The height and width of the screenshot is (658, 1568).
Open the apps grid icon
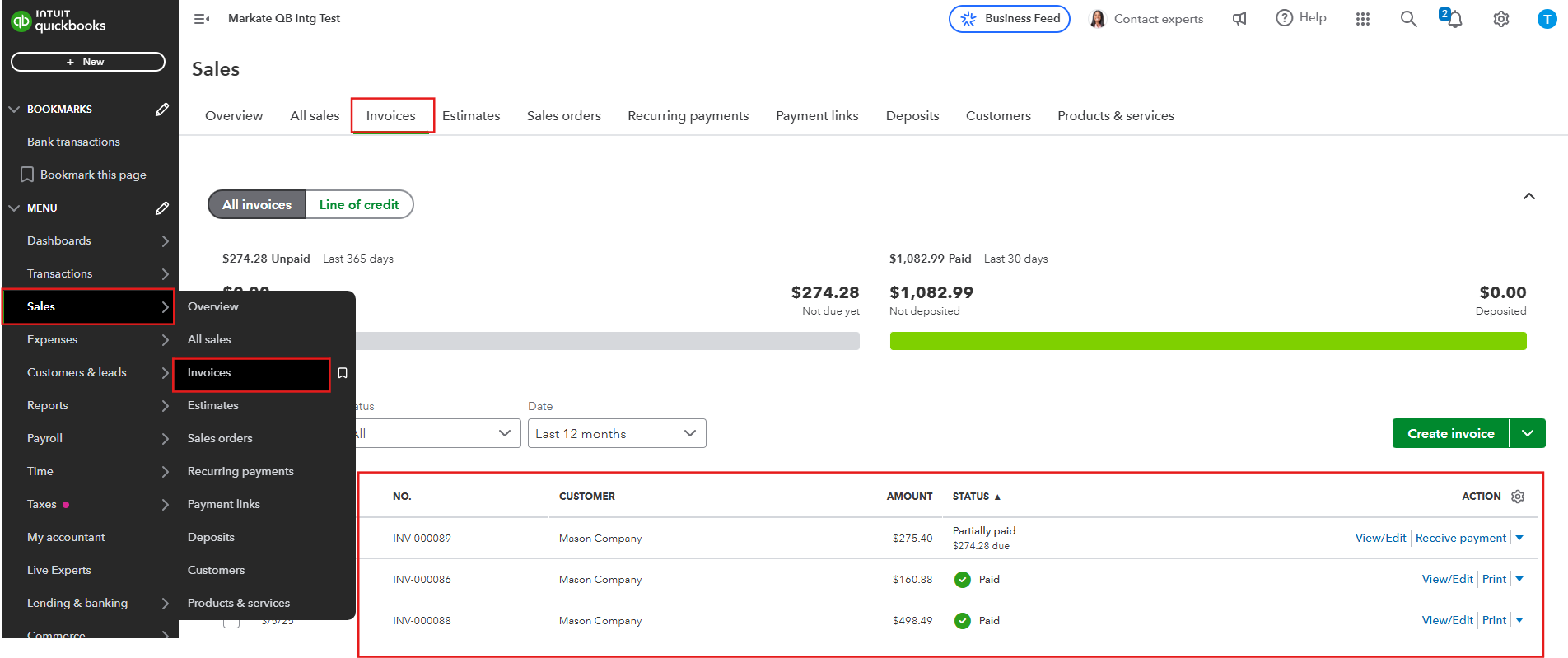click(1363, 19)
